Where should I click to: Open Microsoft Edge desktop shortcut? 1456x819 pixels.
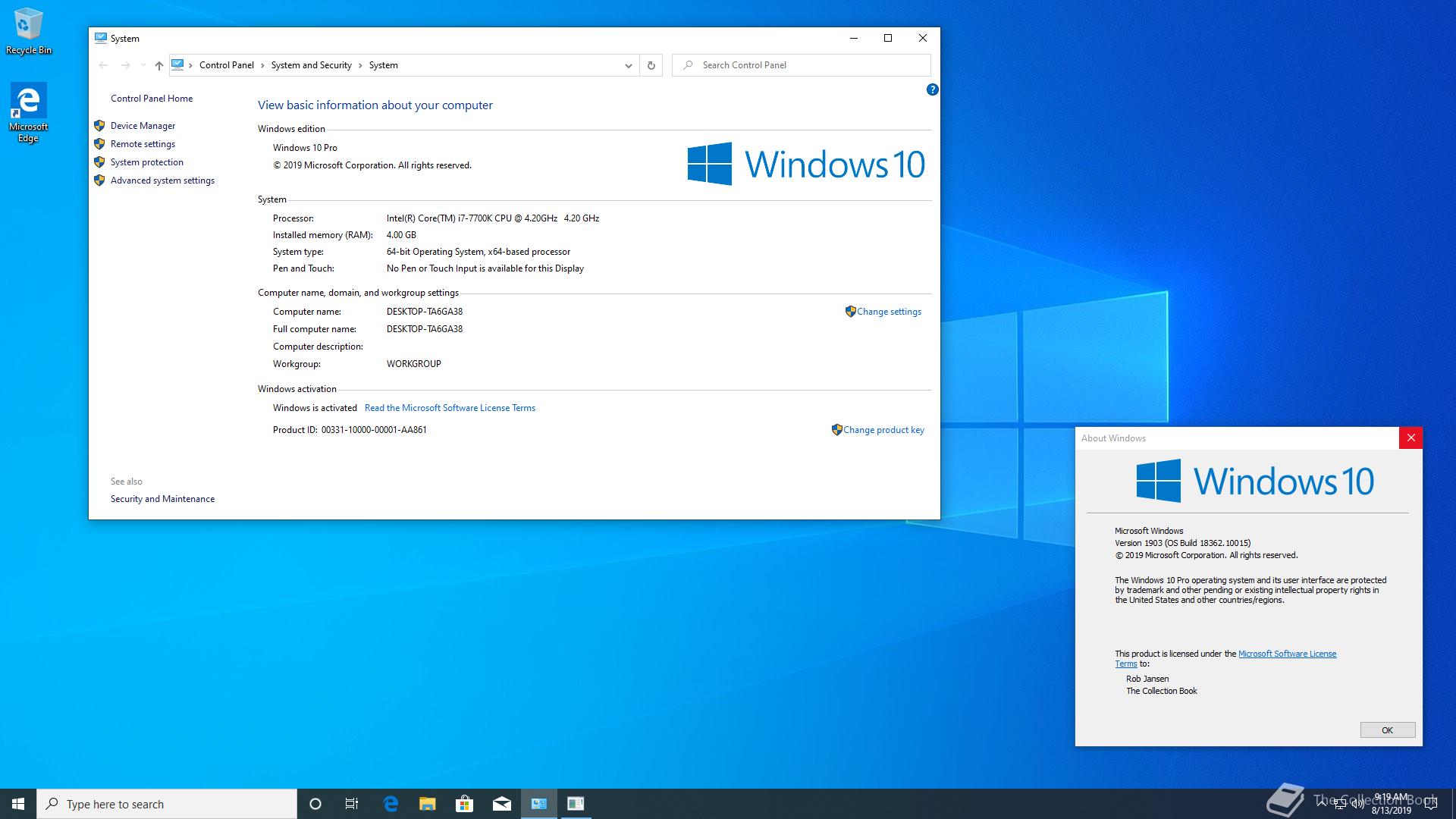[28, 112]
